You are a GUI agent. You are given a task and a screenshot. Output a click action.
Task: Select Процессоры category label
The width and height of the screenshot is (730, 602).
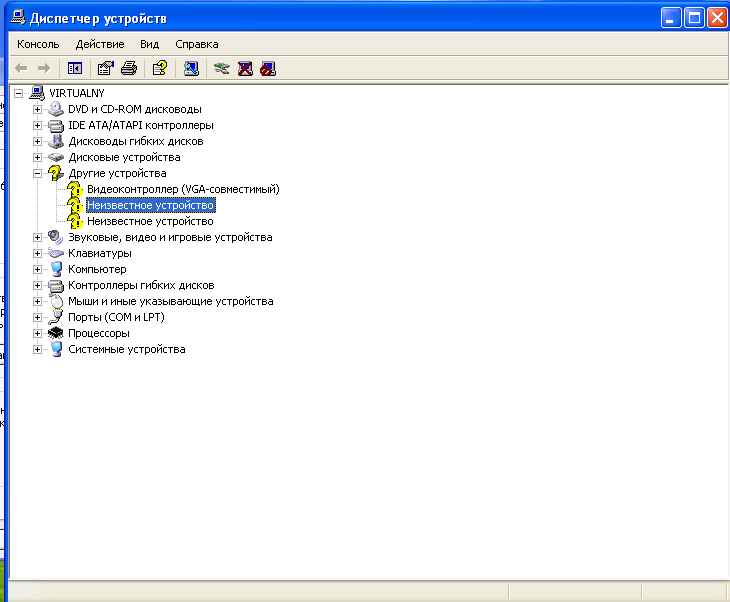click(99, 333)
